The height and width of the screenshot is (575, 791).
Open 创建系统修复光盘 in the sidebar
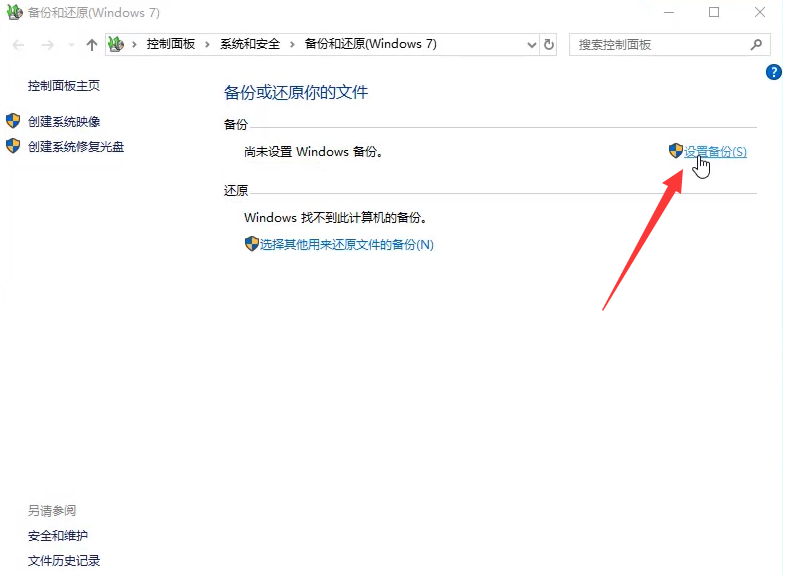pos(76,147)
